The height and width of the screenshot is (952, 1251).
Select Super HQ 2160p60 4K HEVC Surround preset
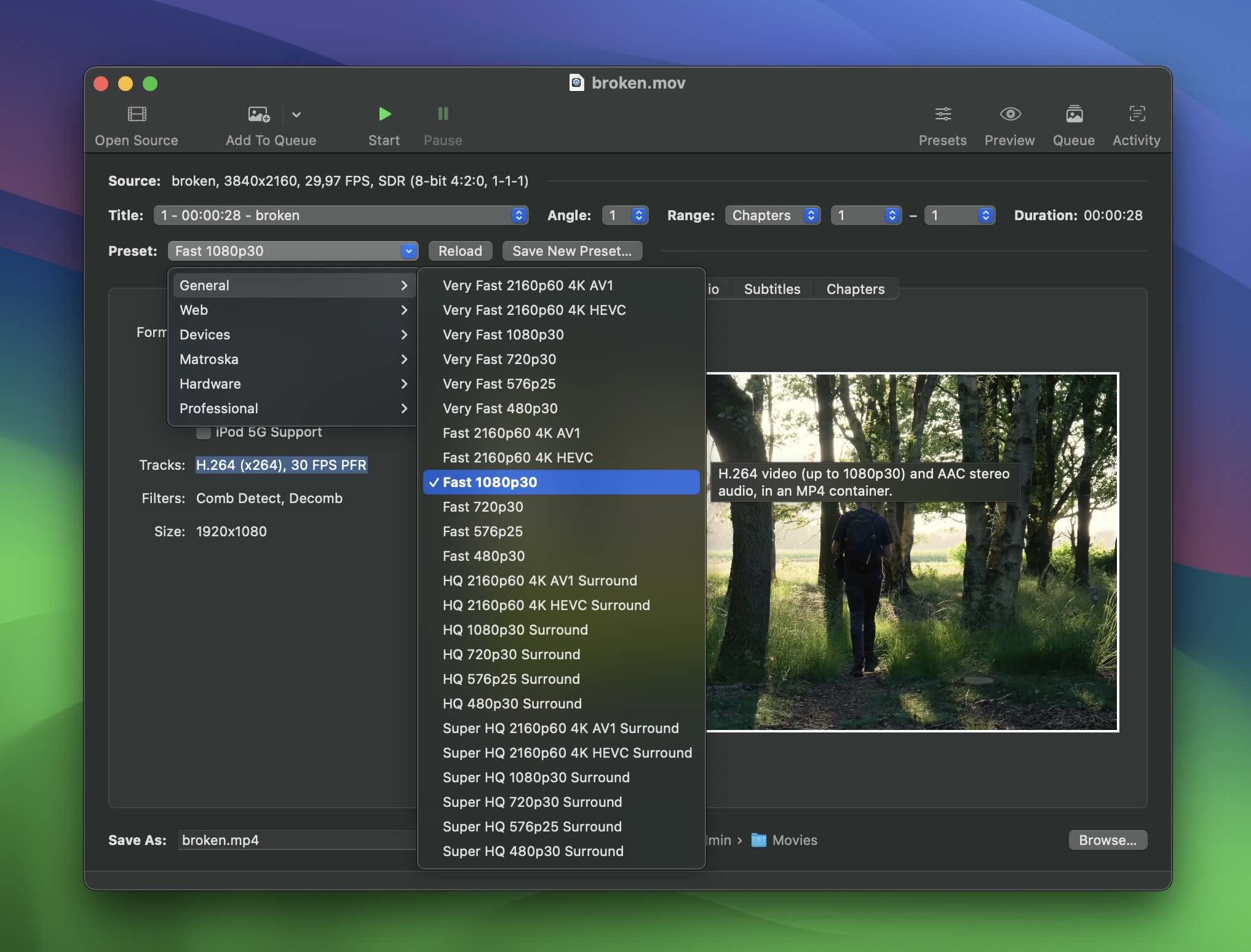pyautogui.click(x=562, y=753)
